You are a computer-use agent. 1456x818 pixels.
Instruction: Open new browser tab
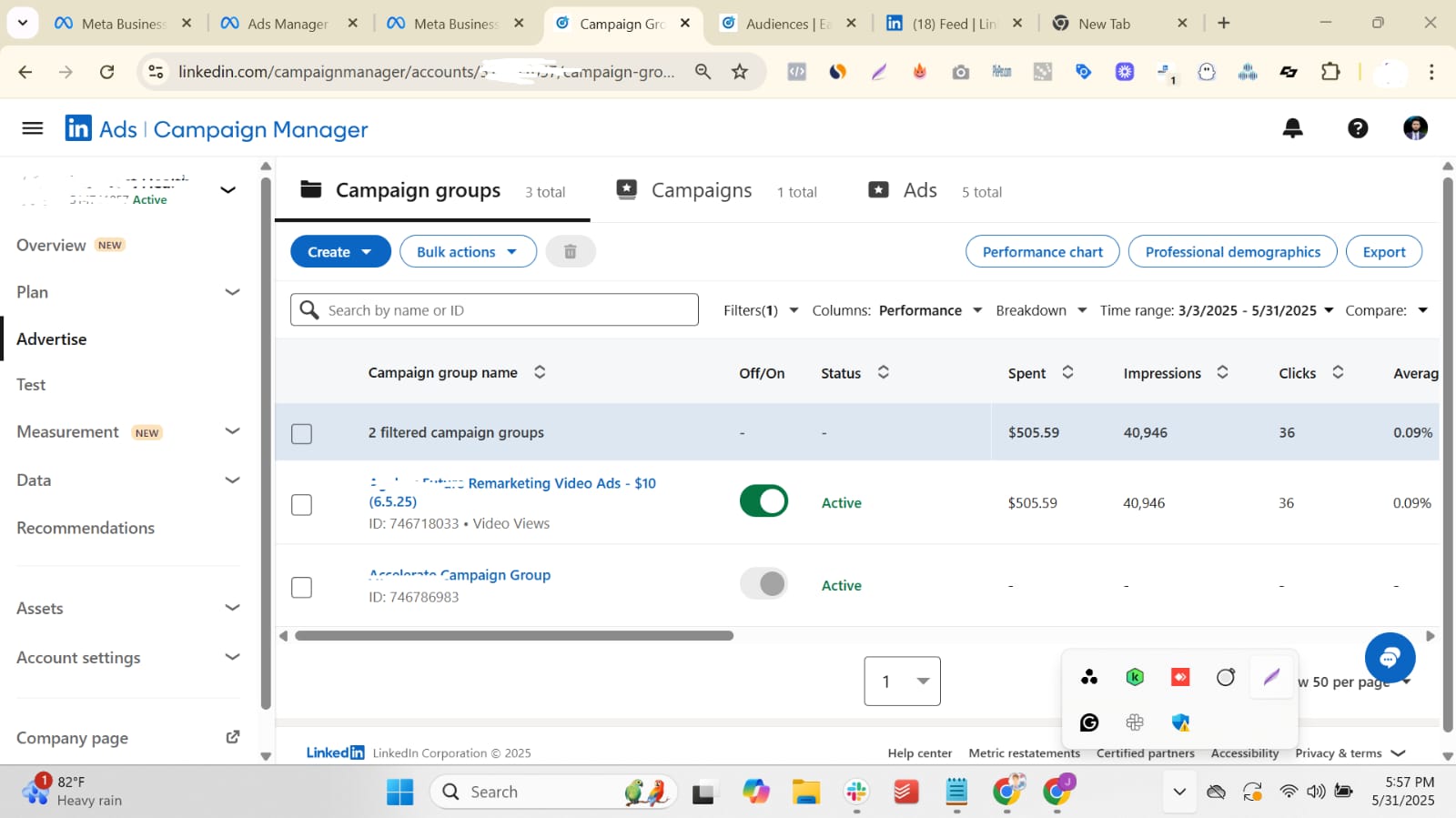pyautogui.click(x=1224, y=24)
